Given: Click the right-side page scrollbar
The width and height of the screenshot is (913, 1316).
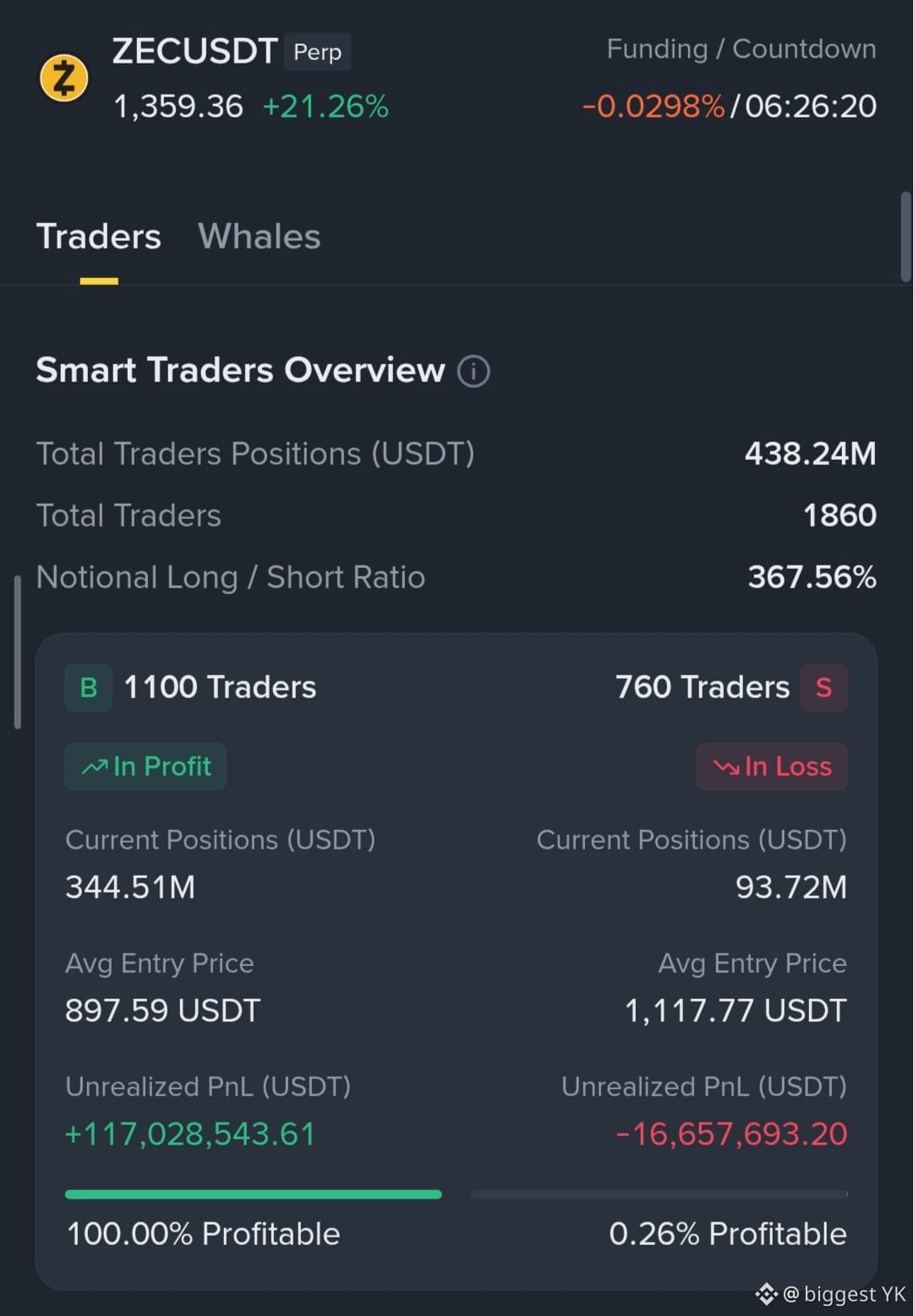Looking at the screenshot, I should (905, 237).
